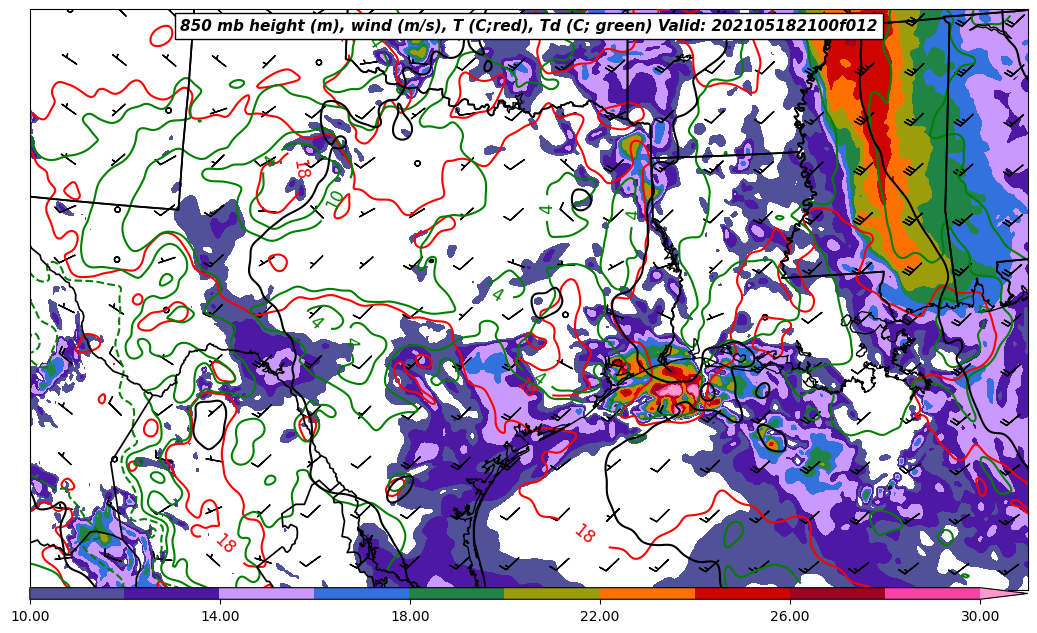1037x633 pixels.
Task: Click the 10.00 colorbar tick label
Action: (x=30, y=616)
